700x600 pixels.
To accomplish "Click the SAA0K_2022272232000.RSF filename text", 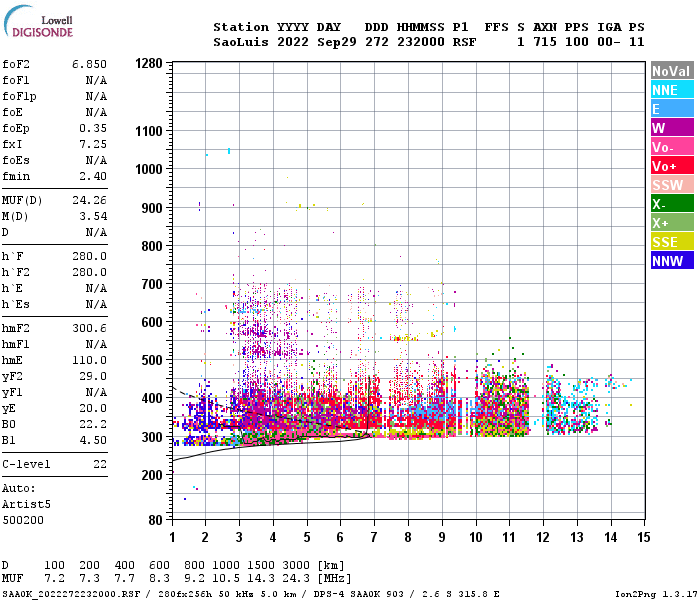I will coord(71,594).
